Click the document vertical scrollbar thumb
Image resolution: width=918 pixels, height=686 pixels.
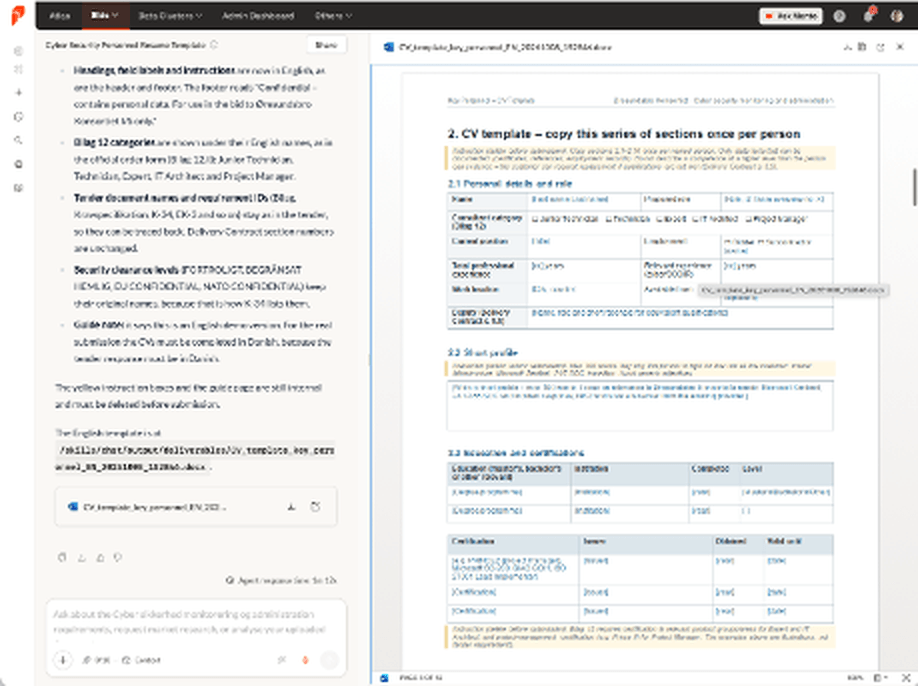coord(914,187)
